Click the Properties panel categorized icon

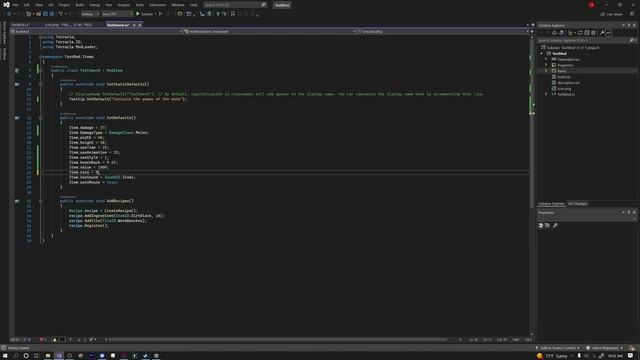point(541,225)
